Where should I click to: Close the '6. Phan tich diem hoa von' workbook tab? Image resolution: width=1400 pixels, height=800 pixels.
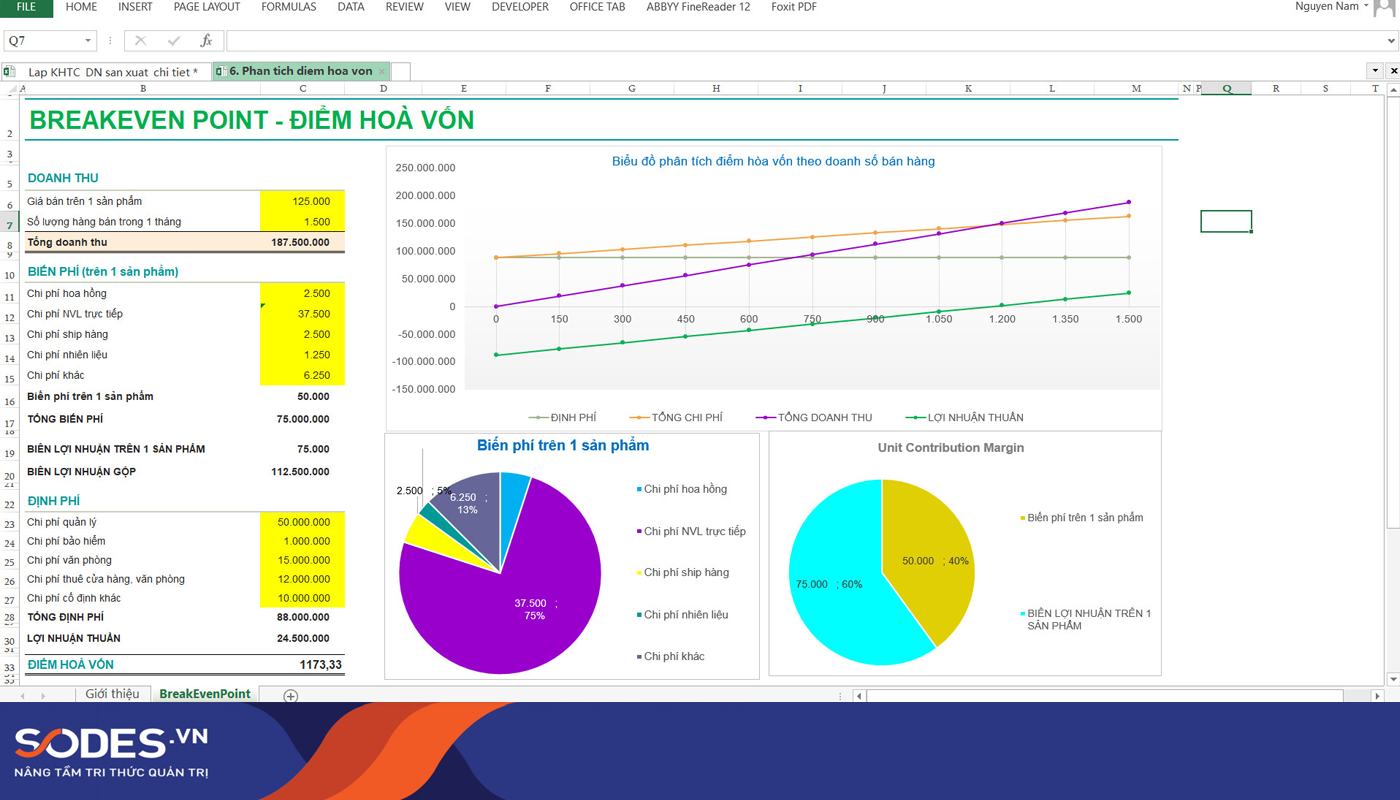tap(382, 72)
